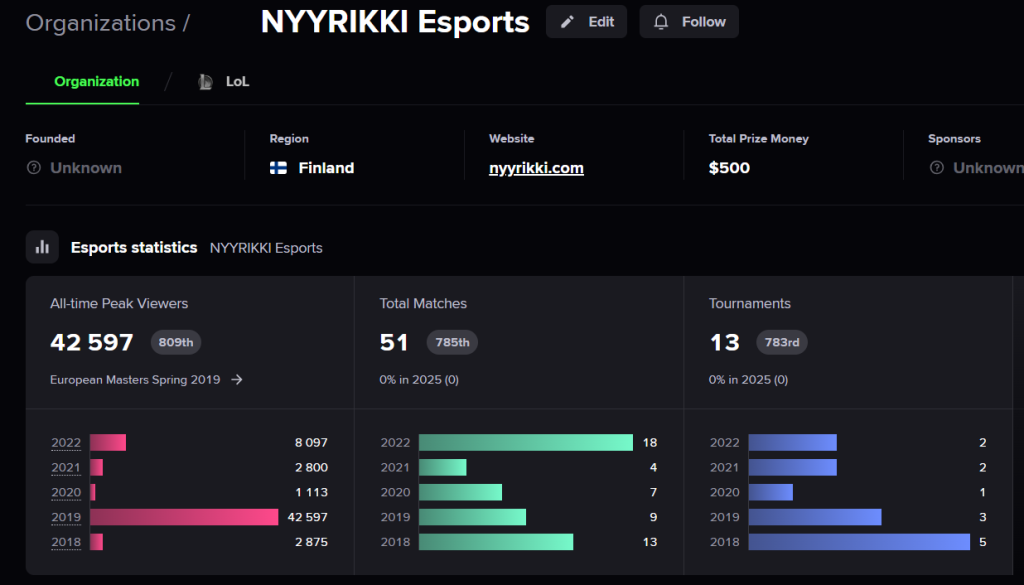The height and width of the screenshot is (585, 1024).
Task: Click the bar chart Esports statistics icon
Action: [x=42, y=247]
